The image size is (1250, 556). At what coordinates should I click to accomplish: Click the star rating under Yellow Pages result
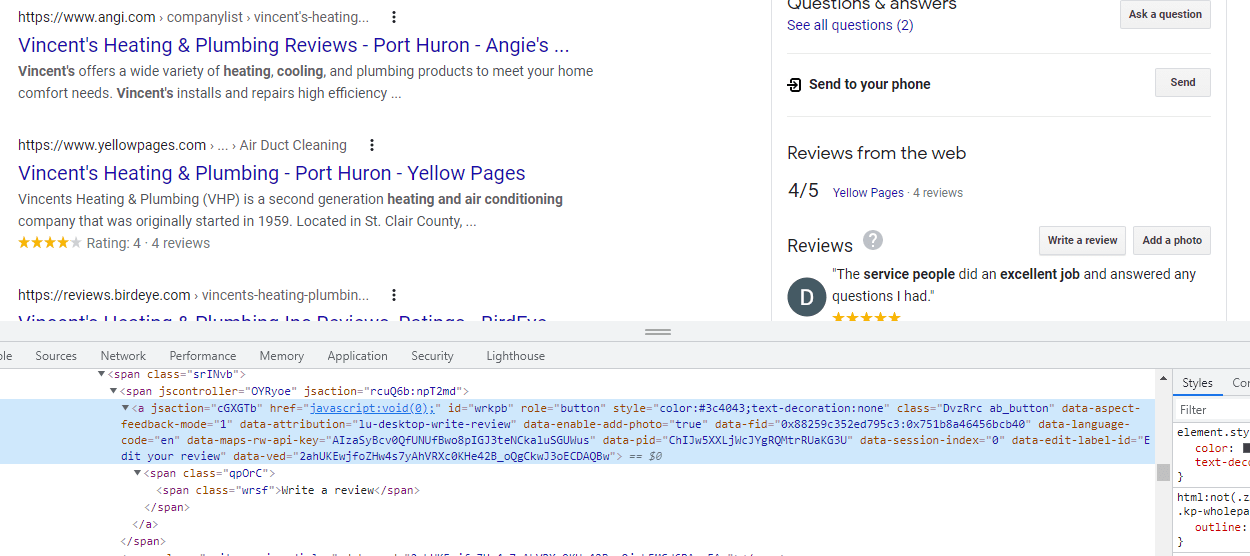[49, 243]
